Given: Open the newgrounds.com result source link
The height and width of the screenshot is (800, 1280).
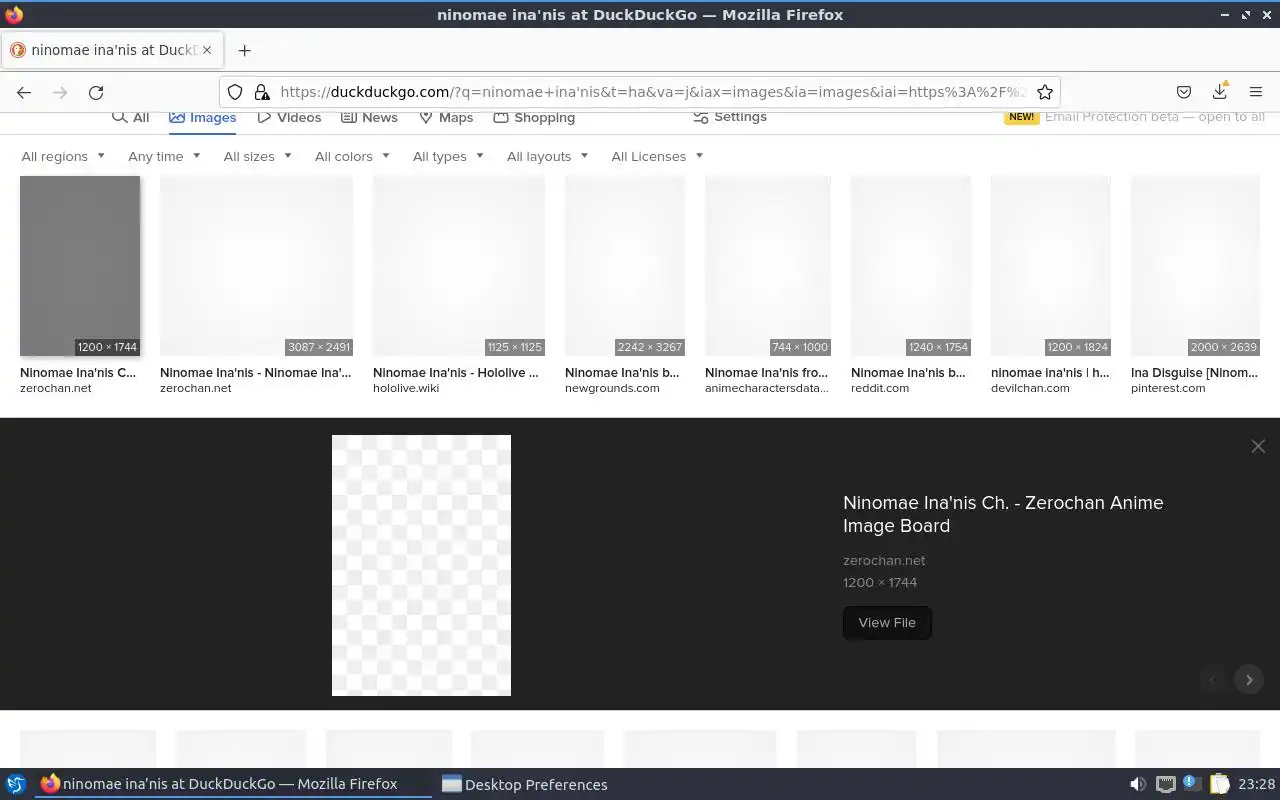Looking at the screenshot, I should click(x=612, y=388).
